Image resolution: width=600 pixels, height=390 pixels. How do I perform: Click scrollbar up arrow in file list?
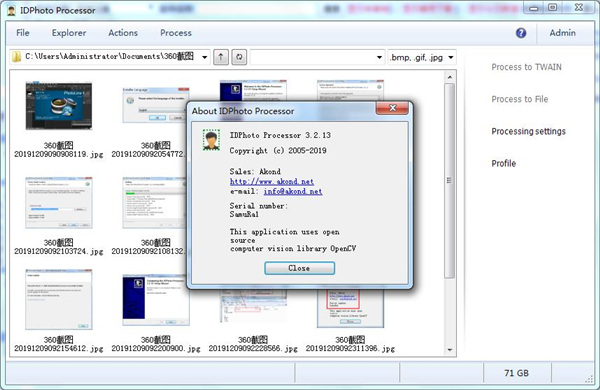click(450, 77)
